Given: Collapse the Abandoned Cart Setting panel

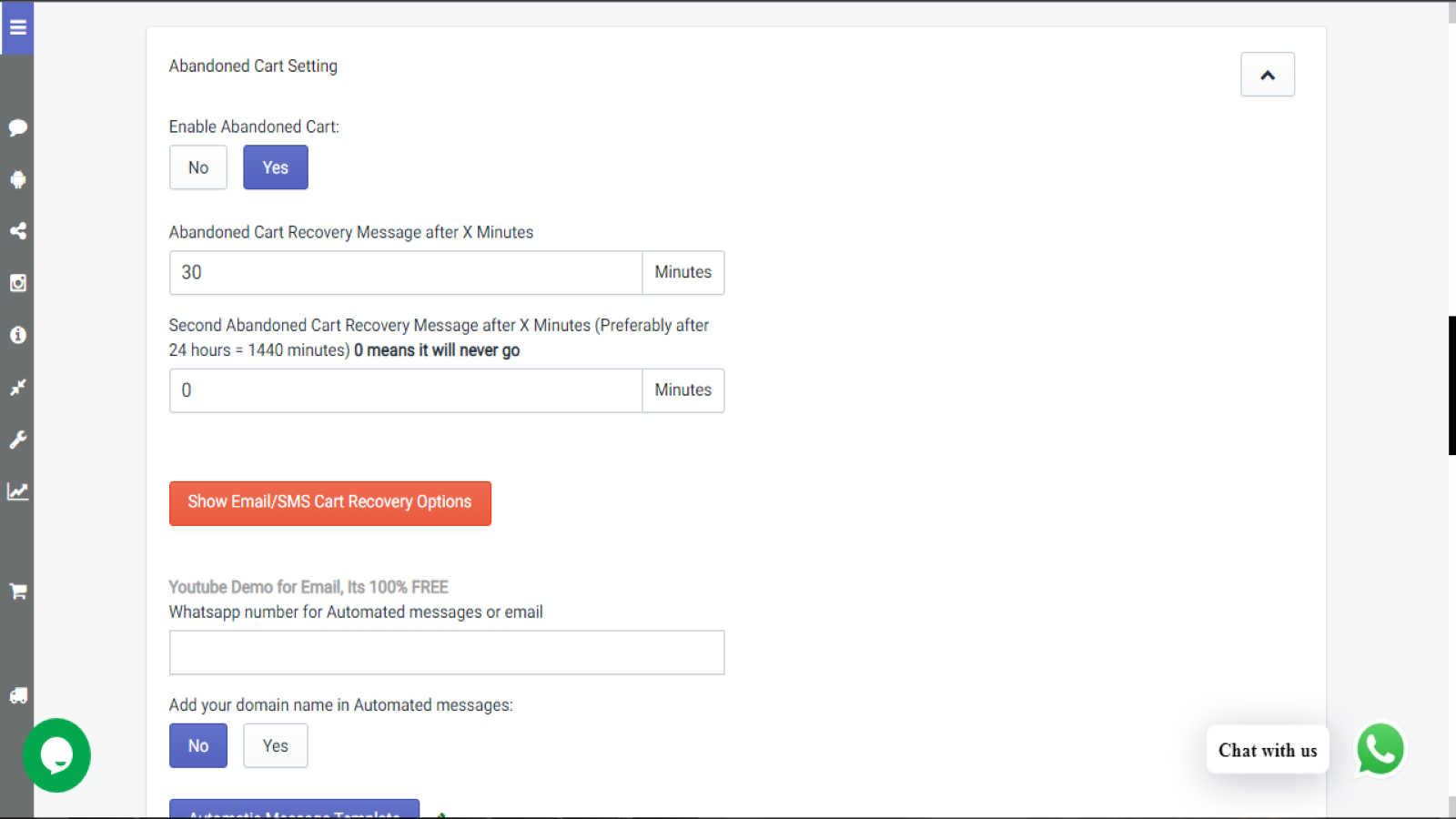Looking at the screenshot, I should coord(1268,75).
